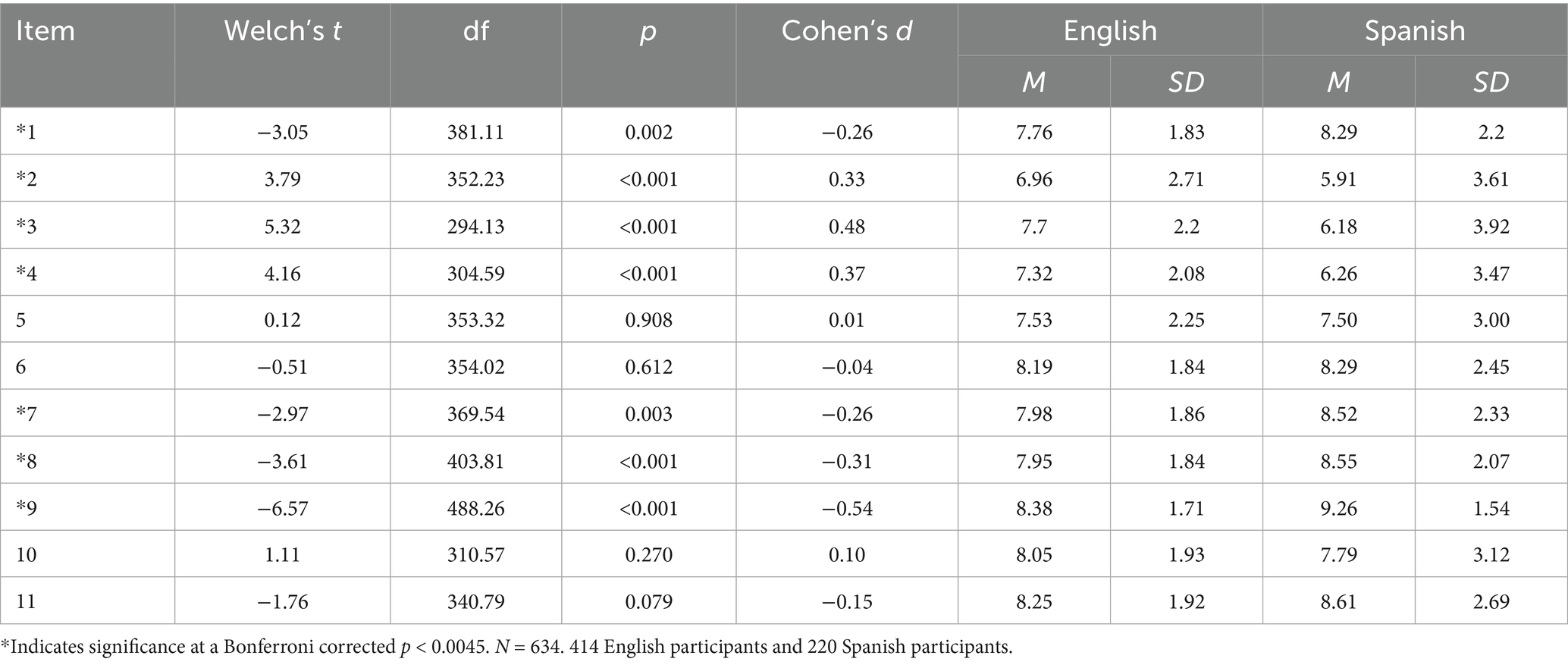Viewport: 1568px width, 665px height.
Task: Click the p value 0.270
Action: tap(648, 555)
